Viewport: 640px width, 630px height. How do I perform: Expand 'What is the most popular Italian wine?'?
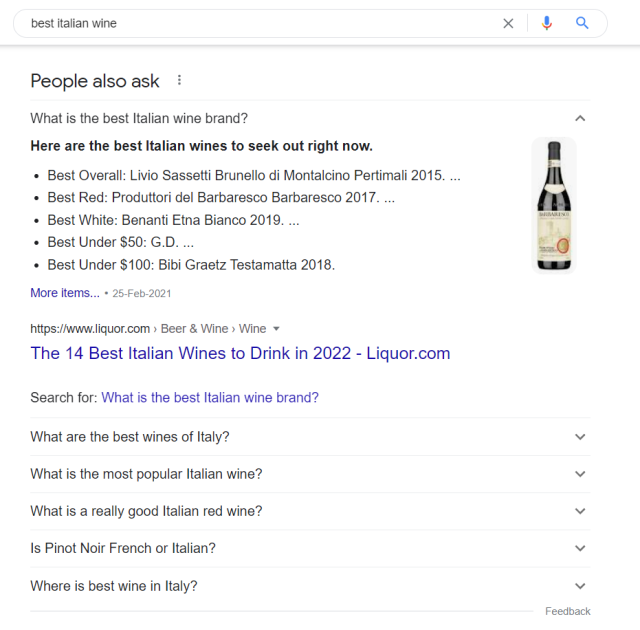[580, 474]
